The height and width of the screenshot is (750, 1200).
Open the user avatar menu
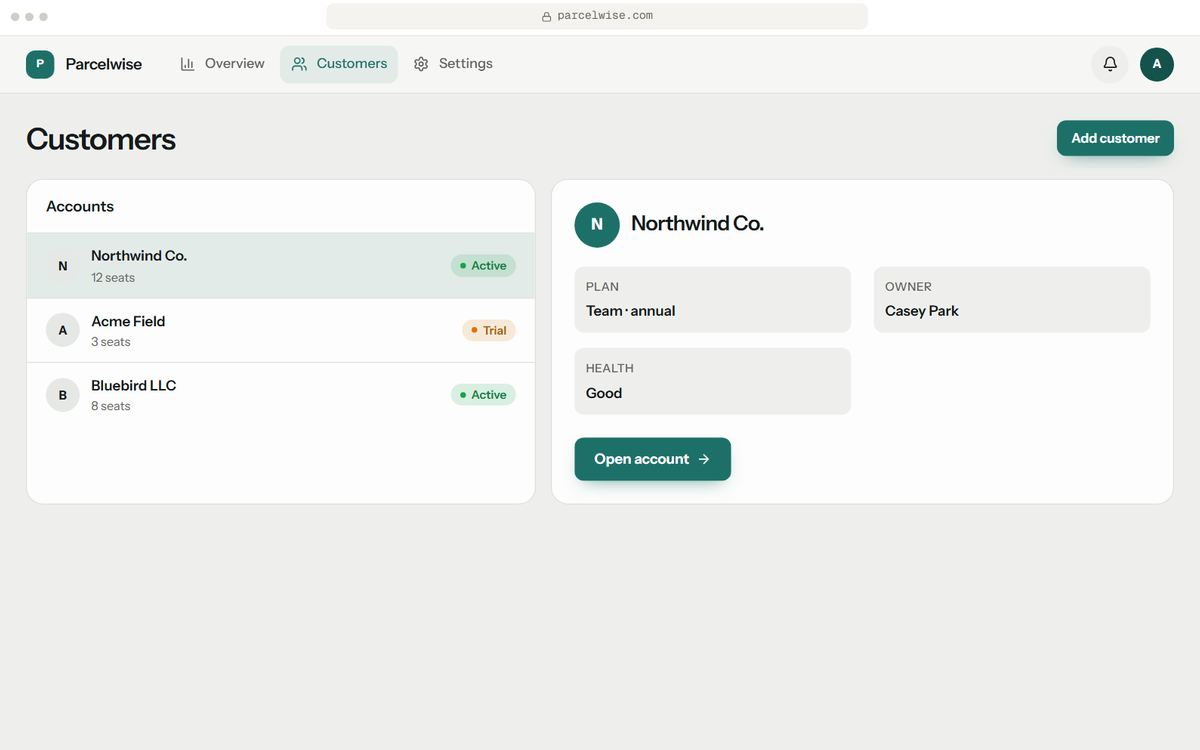tap(1157, 64)
